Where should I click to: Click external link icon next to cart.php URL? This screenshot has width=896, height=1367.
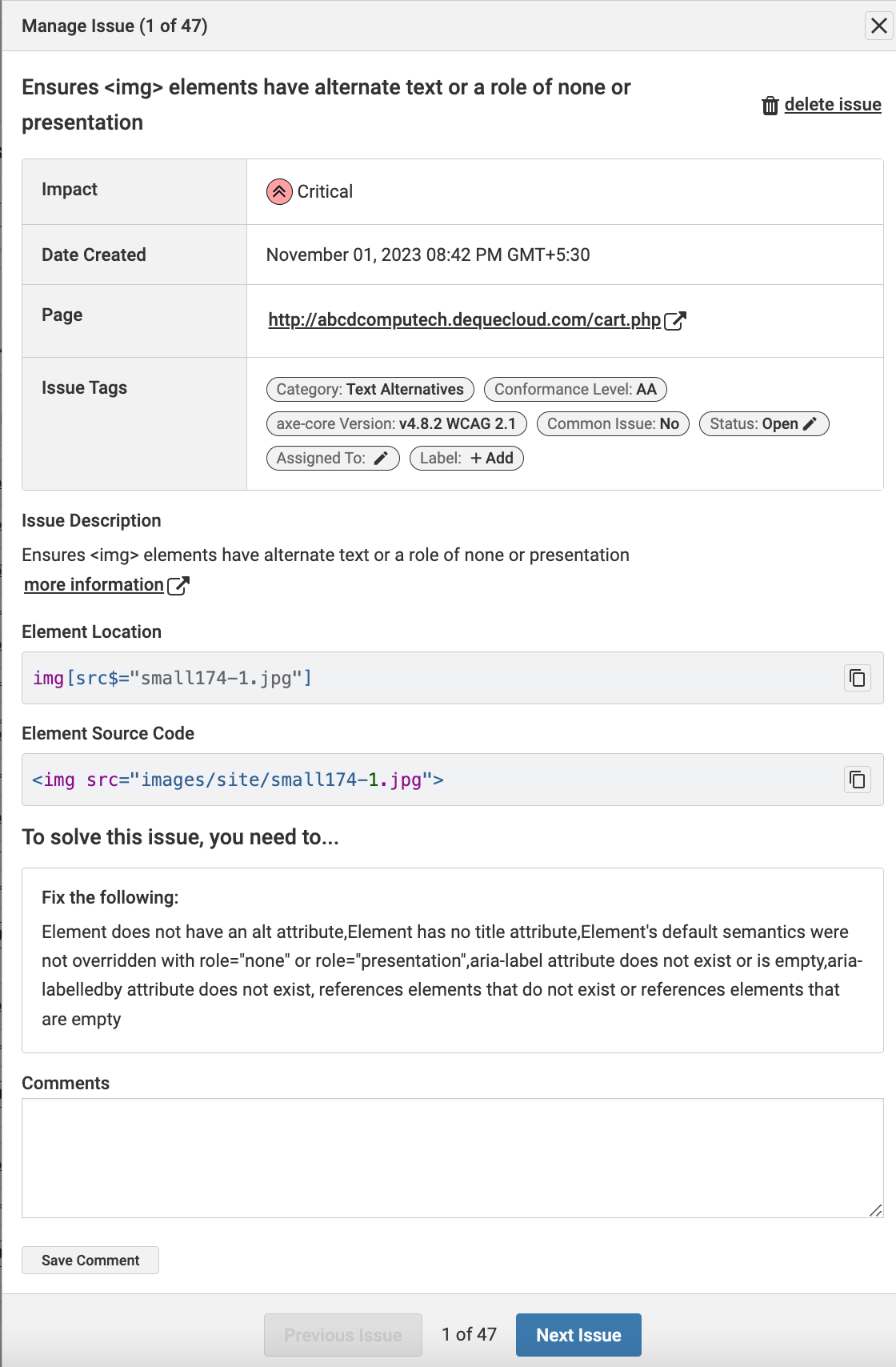tap(675, 321)
